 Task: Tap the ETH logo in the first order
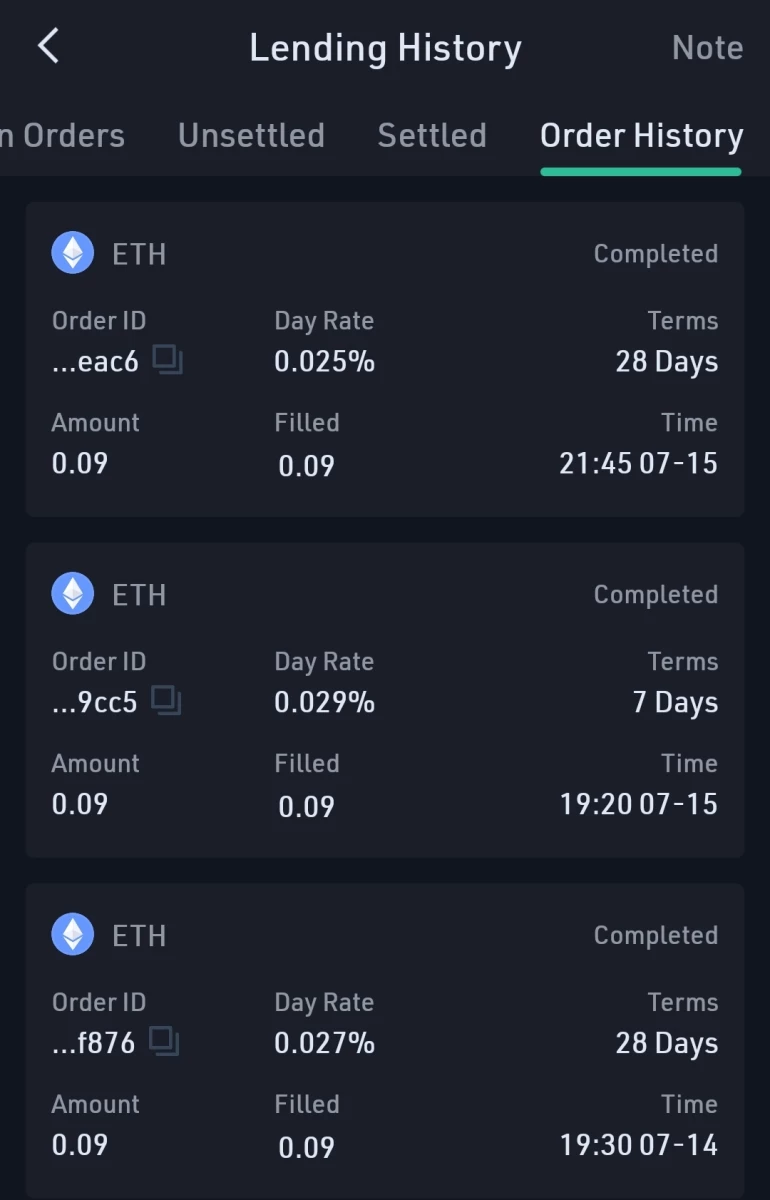pos(73,253)
